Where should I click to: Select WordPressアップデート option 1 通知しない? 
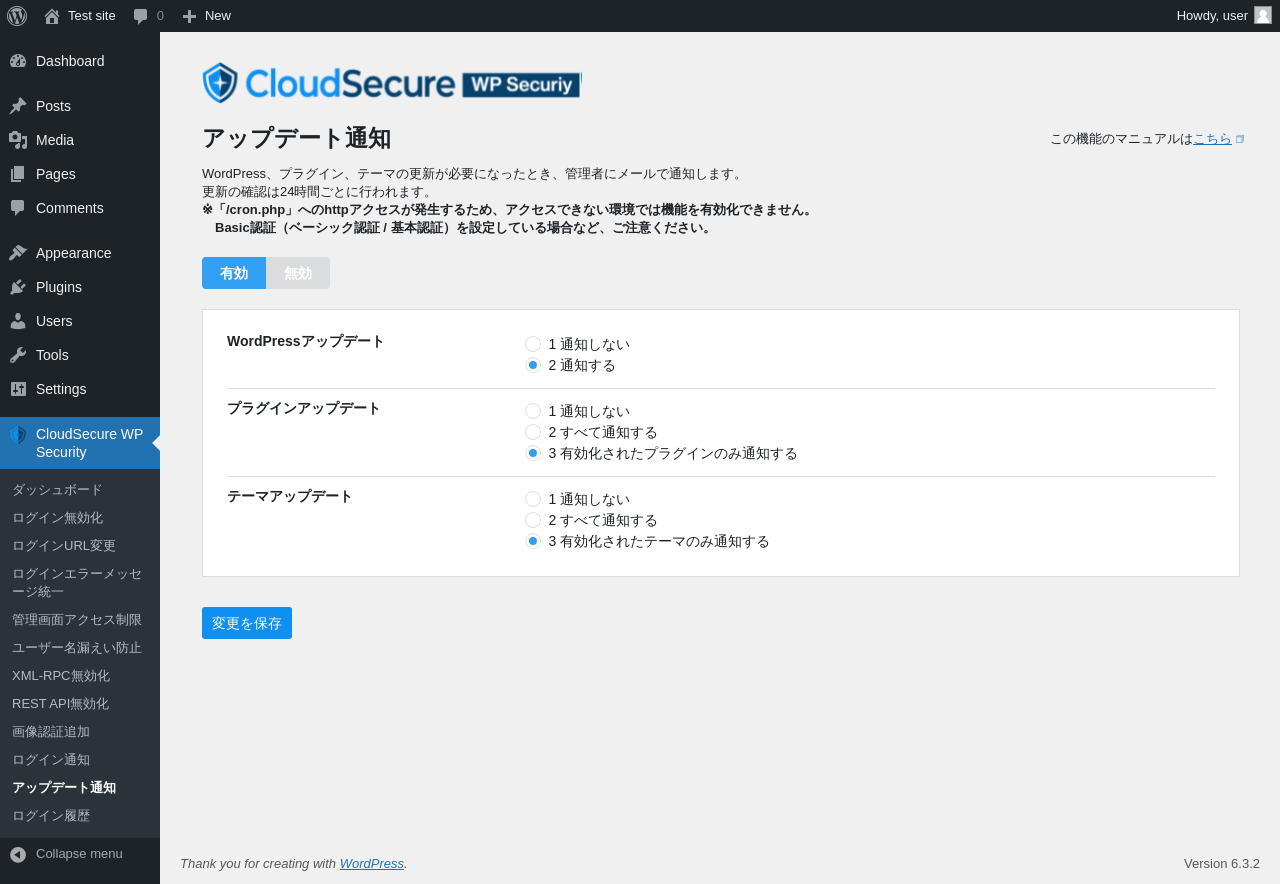click(533, 344)
